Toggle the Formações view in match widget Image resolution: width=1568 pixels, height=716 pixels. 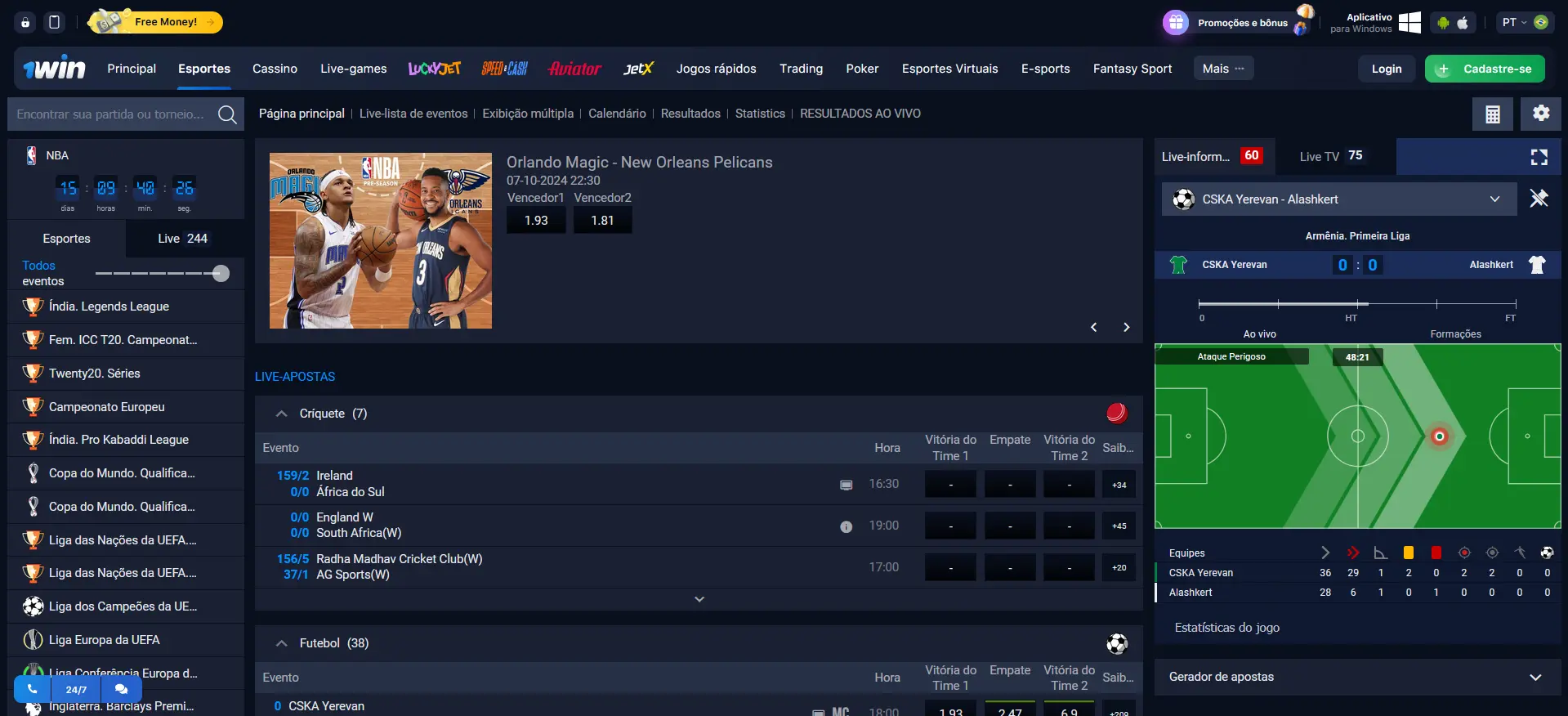coord(1454,333)
